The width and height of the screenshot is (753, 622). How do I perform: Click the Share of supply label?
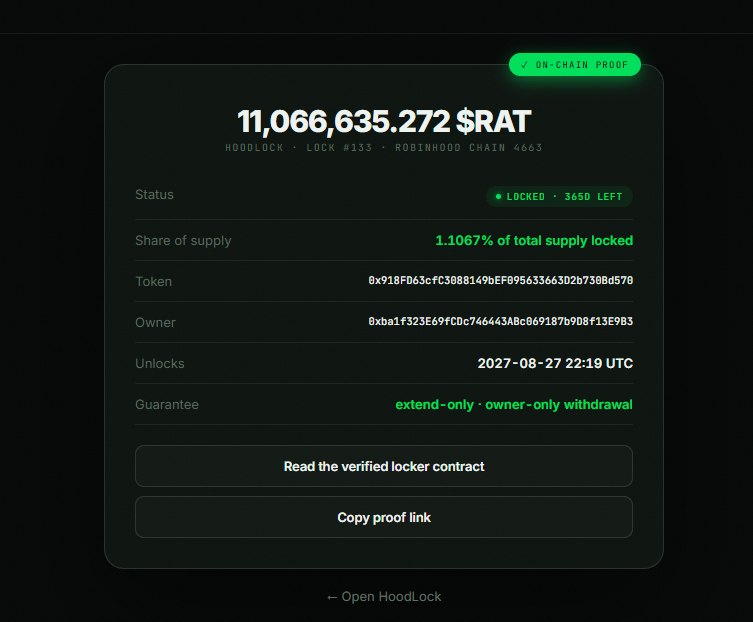pyautogui.click(x=183, y=241)
